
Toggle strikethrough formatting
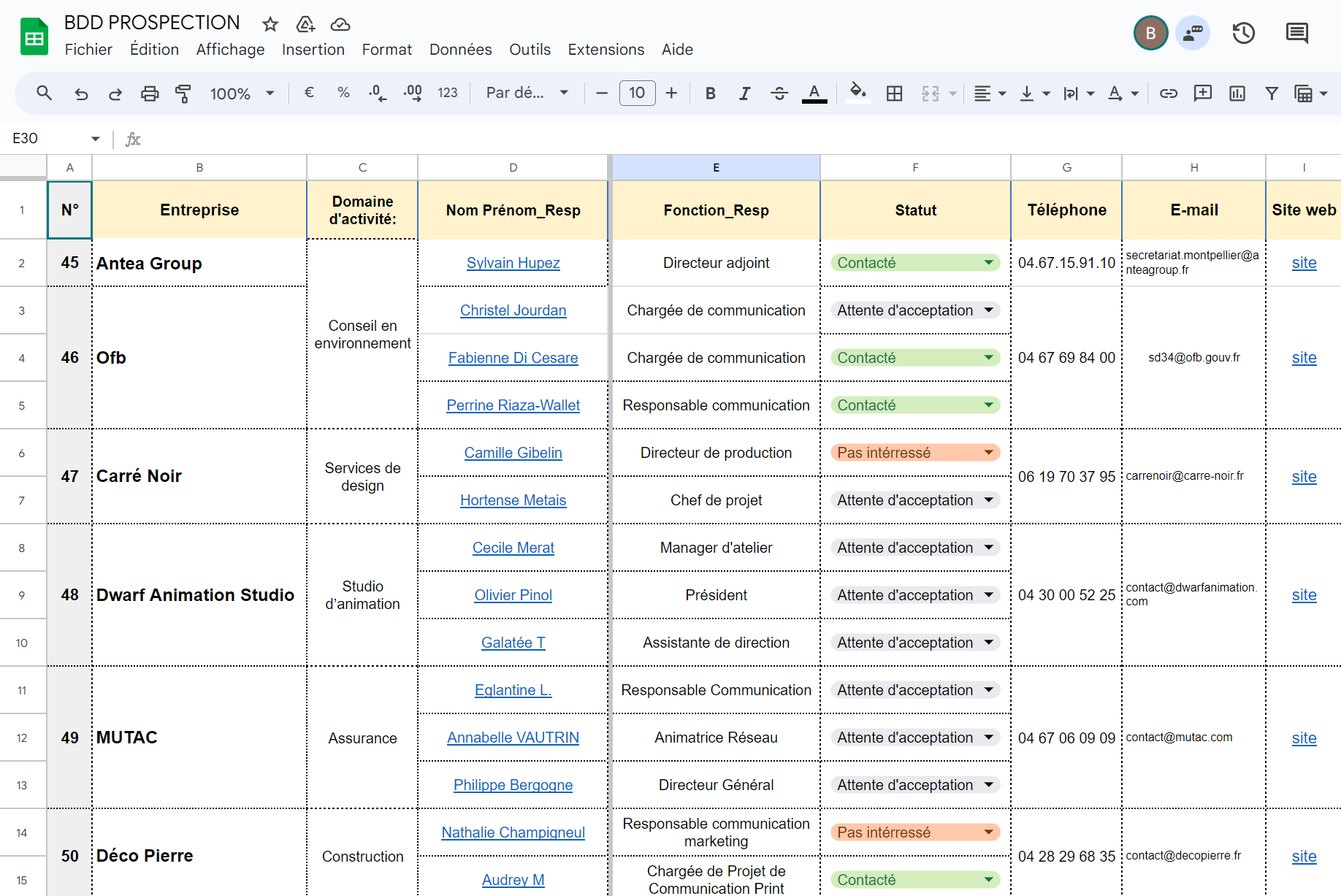[779, 93]
